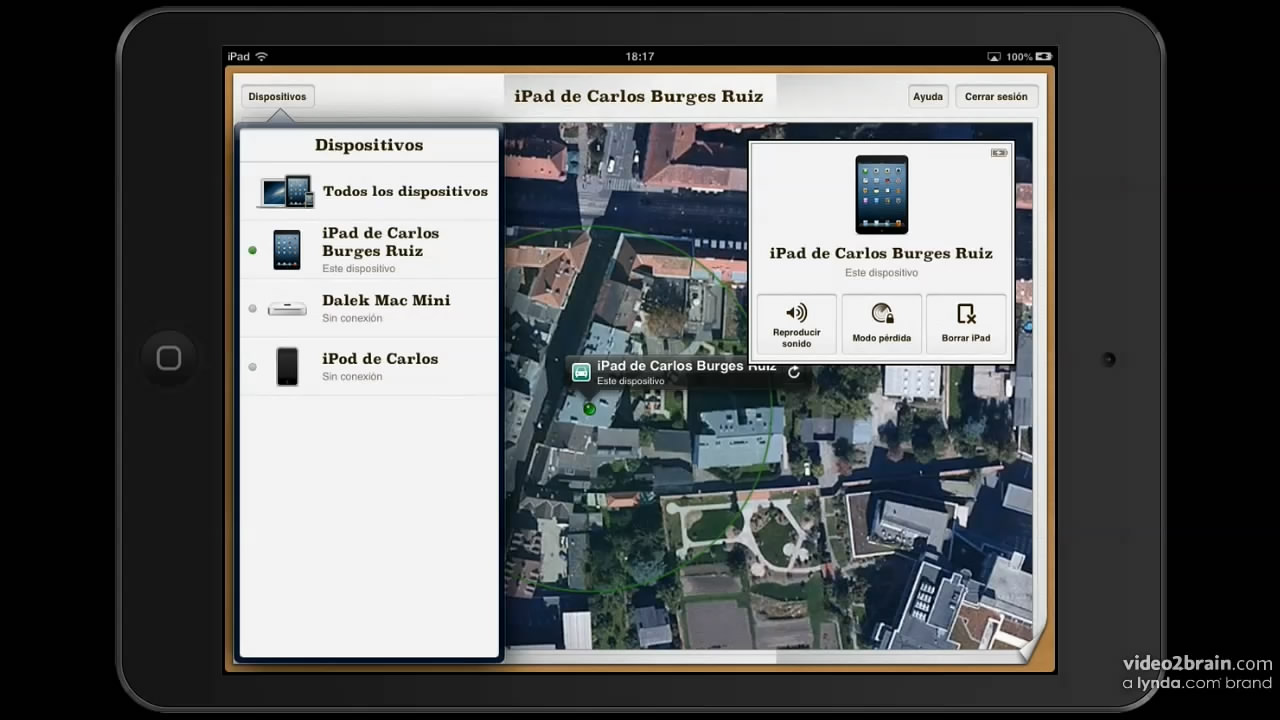The image size is (1280, 720).
Task: Click the speaker icon for Reproducir sonido
Action: click(797, 313)
